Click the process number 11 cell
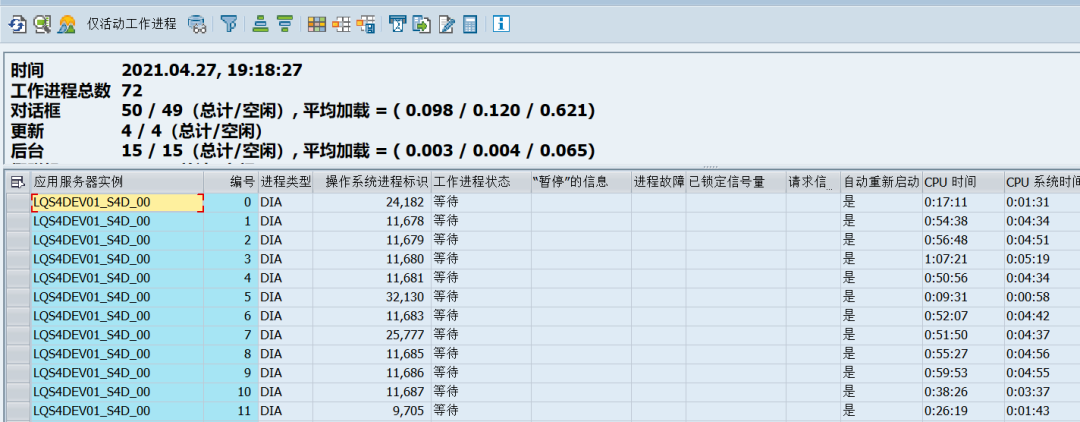This screenshot has width=1080, height=422. pyautogui.click(x=231, y=411)
